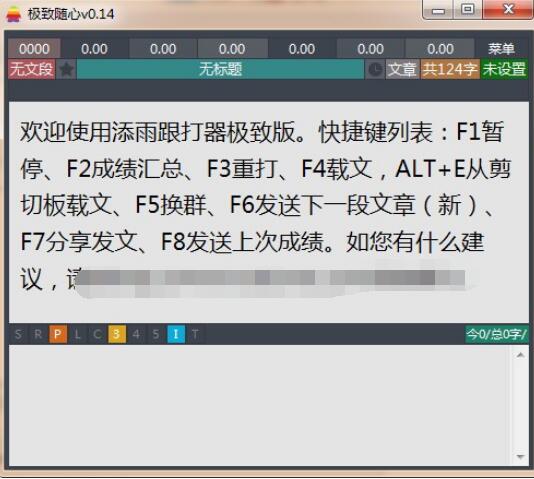Viewport: 534px width, 479px height.
Task: Click the 共124字 orange label
Action: coord(450,69)
